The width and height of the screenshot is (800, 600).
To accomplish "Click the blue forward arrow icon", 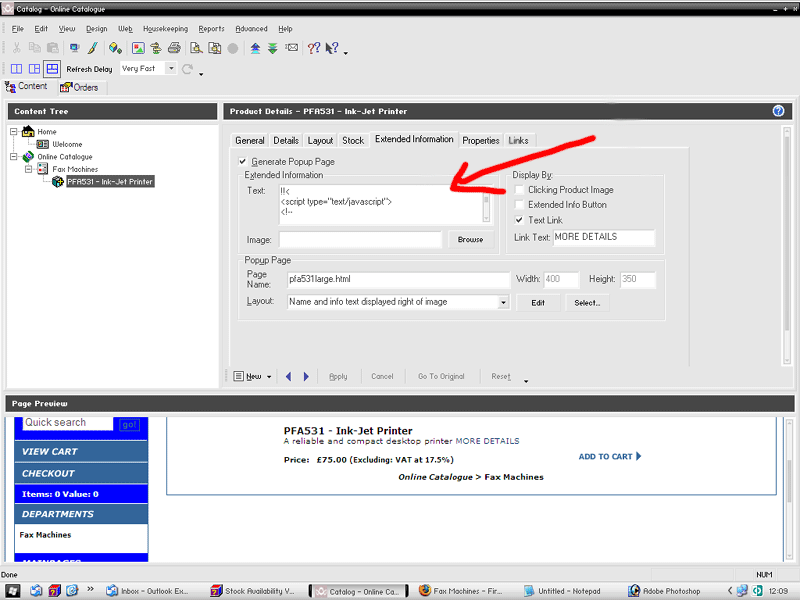I will [x=306, y=376].
